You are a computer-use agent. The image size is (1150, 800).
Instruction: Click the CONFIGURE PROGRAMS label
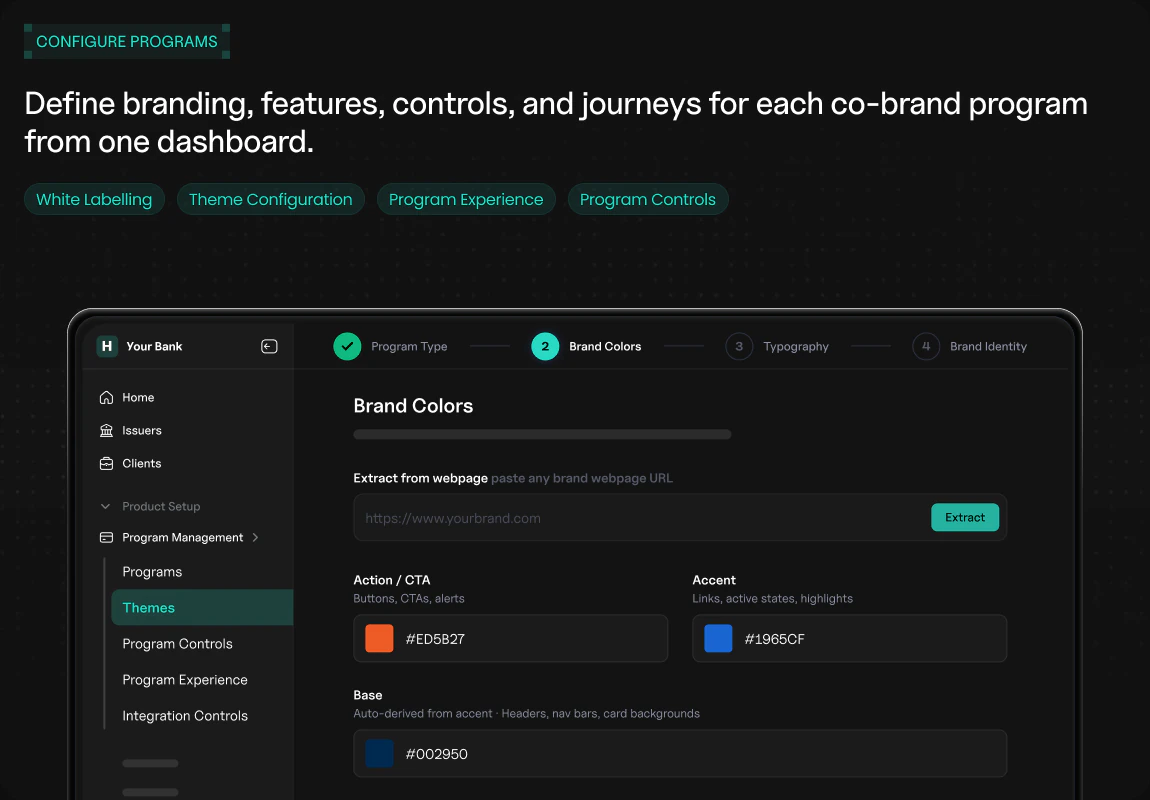(127, 42)
